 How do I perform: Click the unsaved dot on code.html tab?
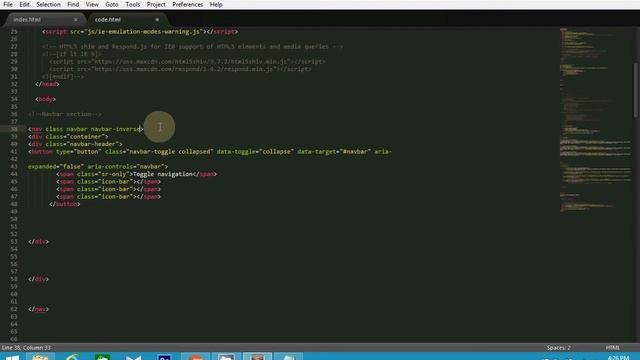[x=157, y=20]
